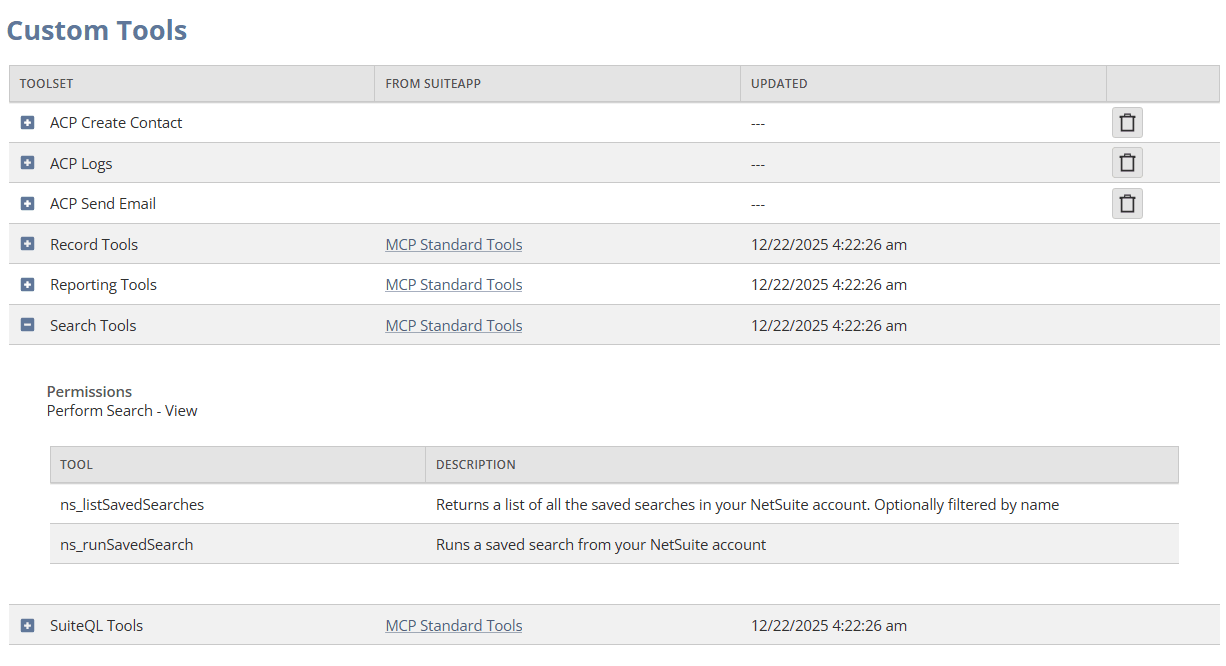Click the trash icon for ACP Logs

(x=1127, y=162)
